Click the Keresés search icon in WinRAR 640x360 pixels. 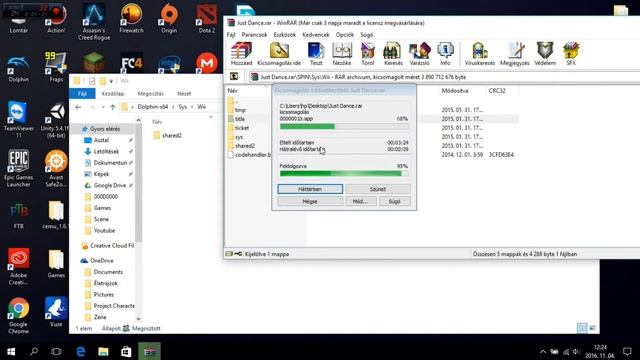[393, 54]
